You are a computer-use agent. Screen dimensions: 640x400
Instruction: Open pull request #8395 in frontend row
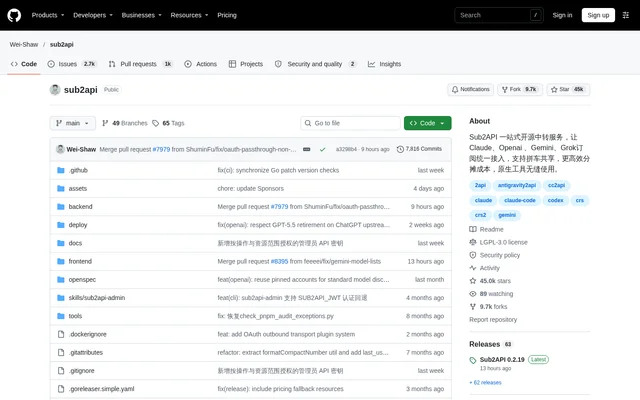(x=279, y=261)
